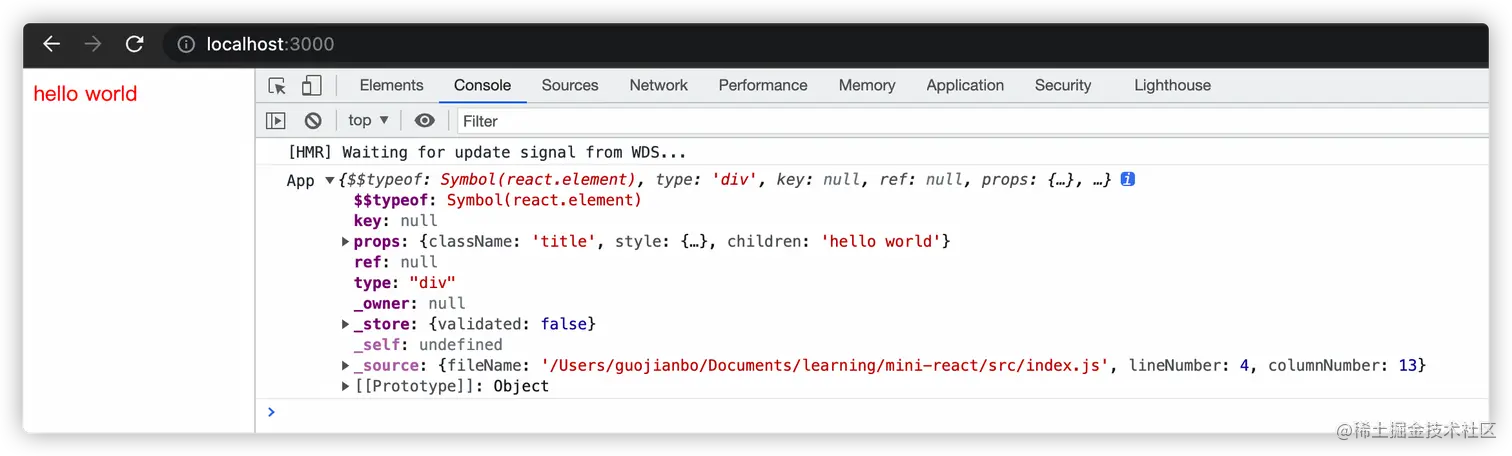Select the _owner: null row
The image size is (1512, 456).
(x=409, y=303)
